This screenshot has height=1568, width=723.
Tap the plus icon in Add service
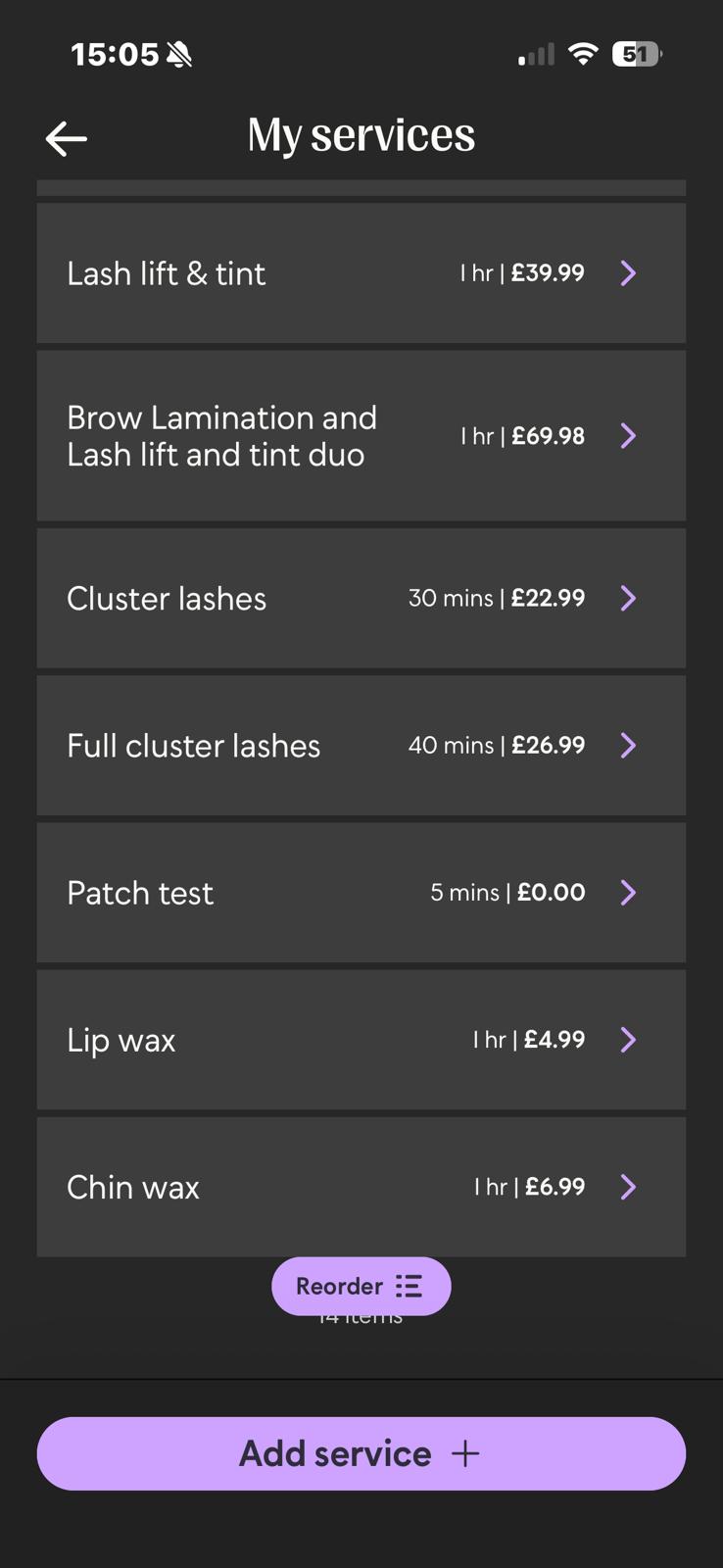(x=465, y=1453)
